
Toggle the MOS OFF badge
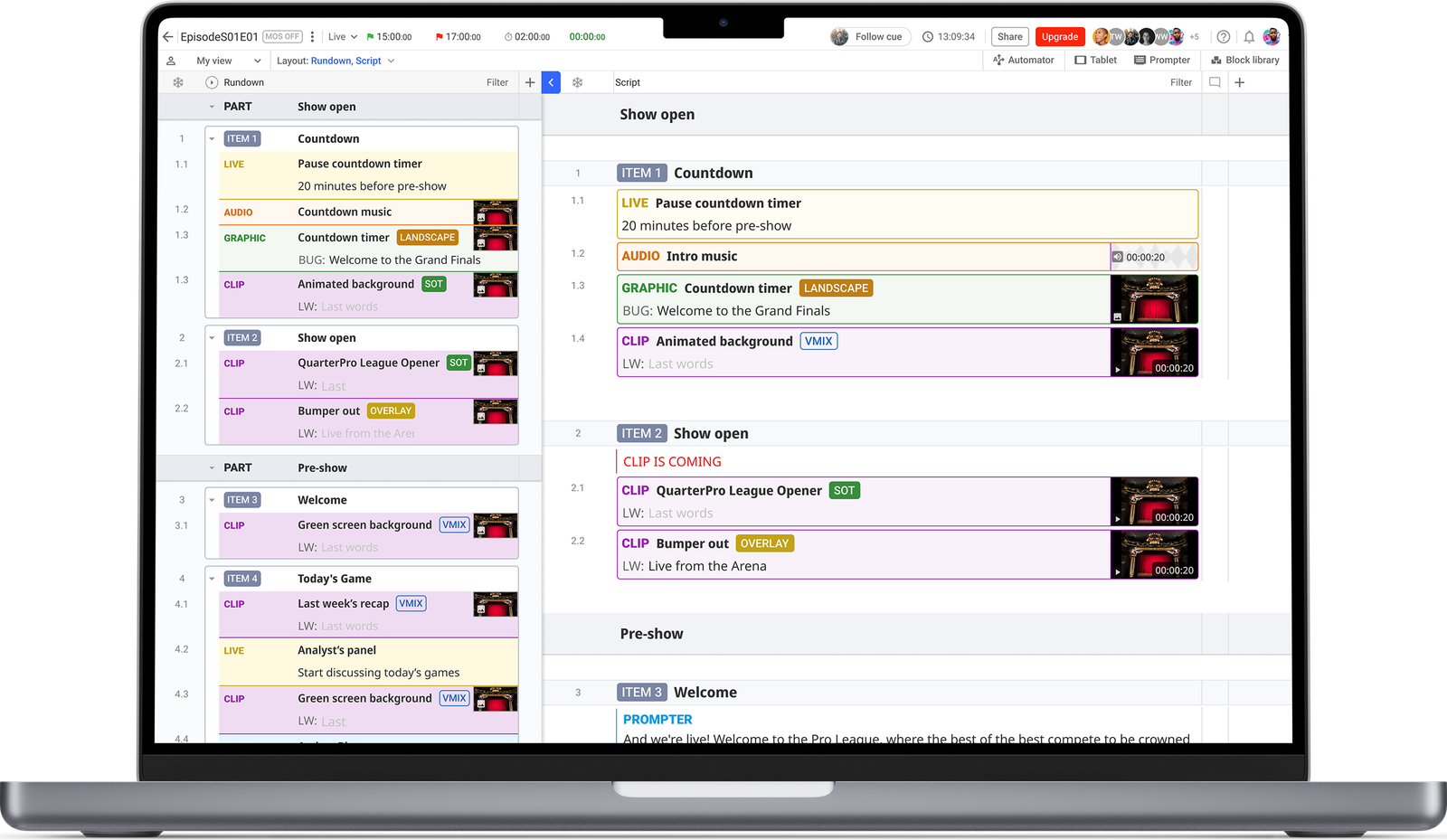pyautogui.click(x=282, y=37)
